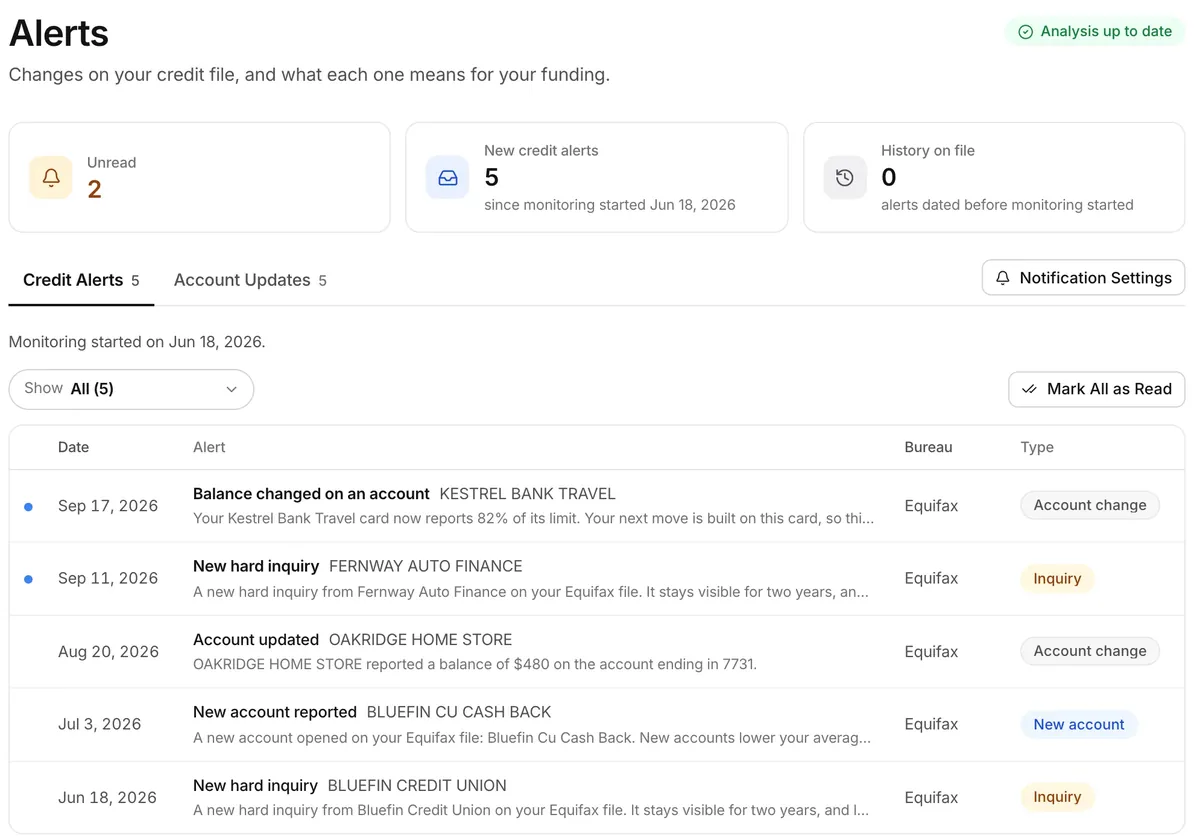
Task: Click the double-check icon in Mark All as Read
Action: 1029,389
